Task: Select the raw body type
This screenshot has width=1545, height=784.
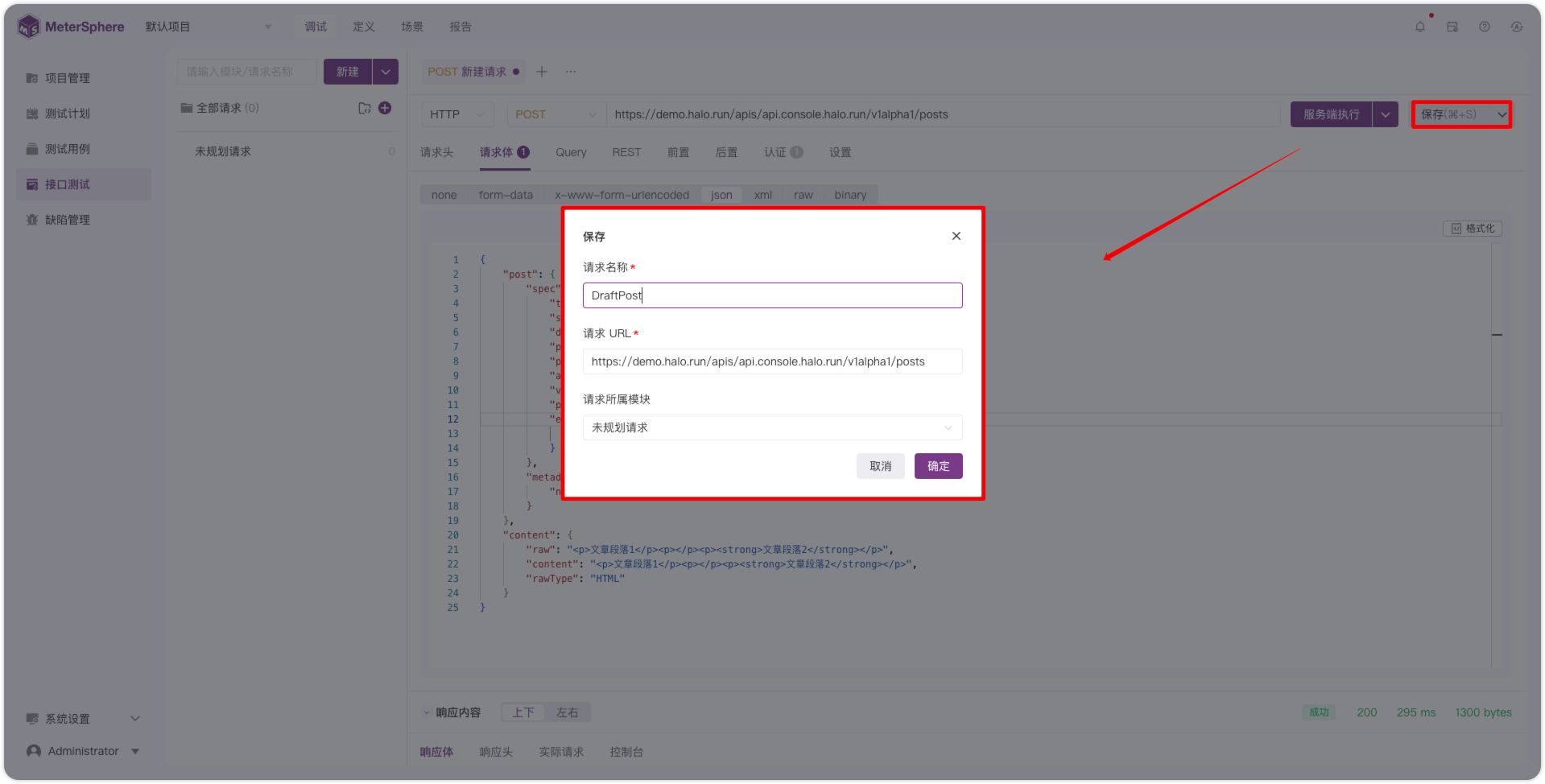Action: click(803, 195)
